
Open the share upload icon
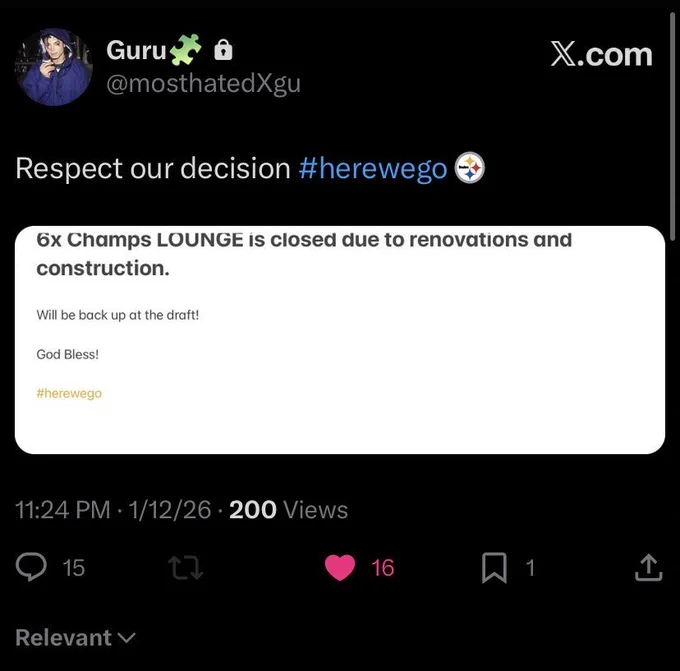tap(648, 567)
